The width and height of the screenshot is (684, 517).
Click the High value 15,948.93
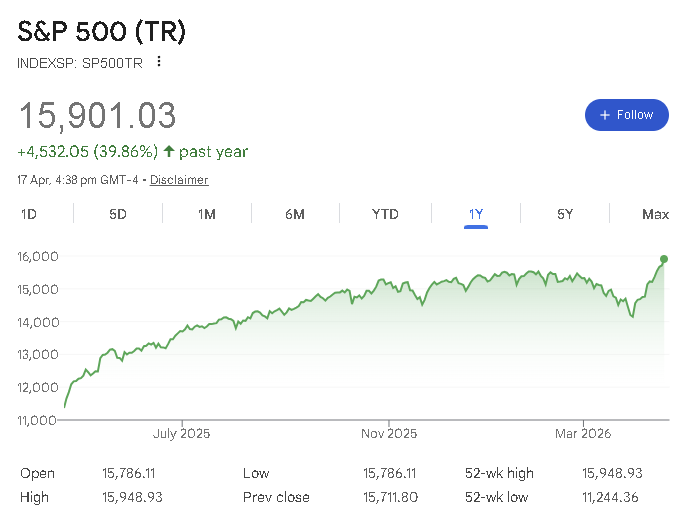pos(132,497)
